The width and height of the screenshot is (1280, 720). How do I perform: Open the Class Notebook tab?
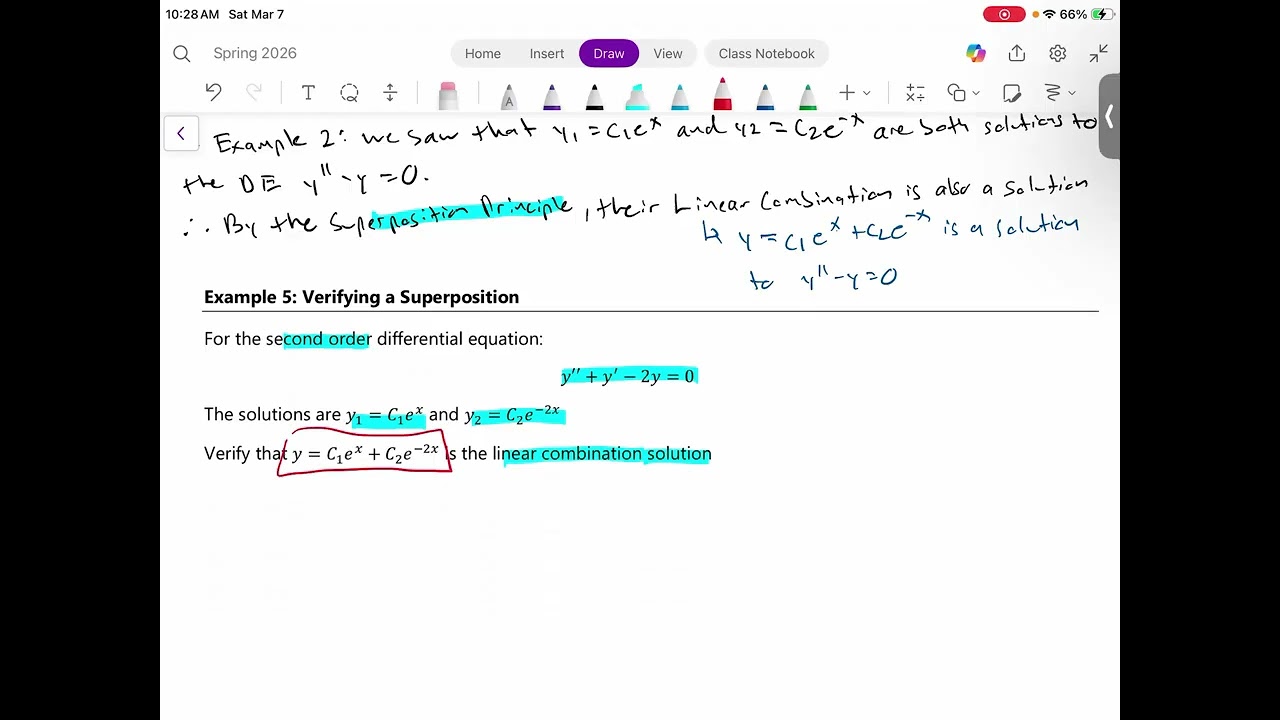[767, 54]
